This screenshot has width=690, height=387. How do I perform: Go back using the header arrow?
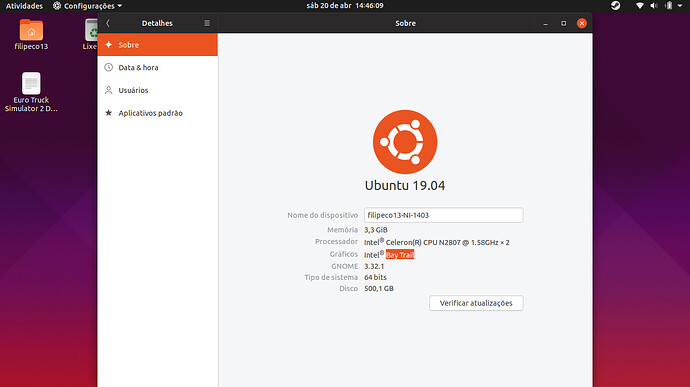click(108, 23)
